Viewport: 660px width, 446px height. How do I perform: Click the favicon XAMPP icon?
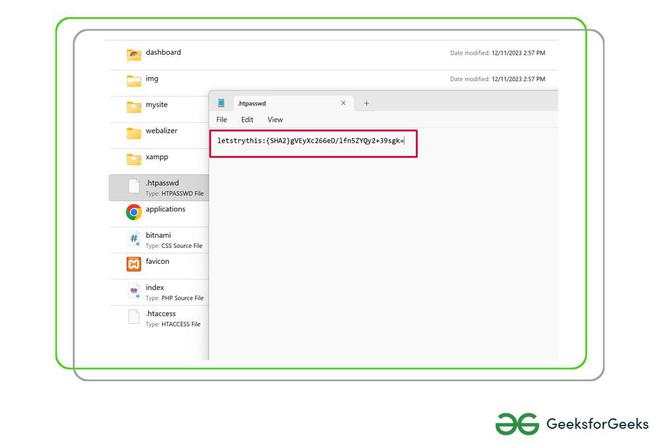(x=134, y=264)
